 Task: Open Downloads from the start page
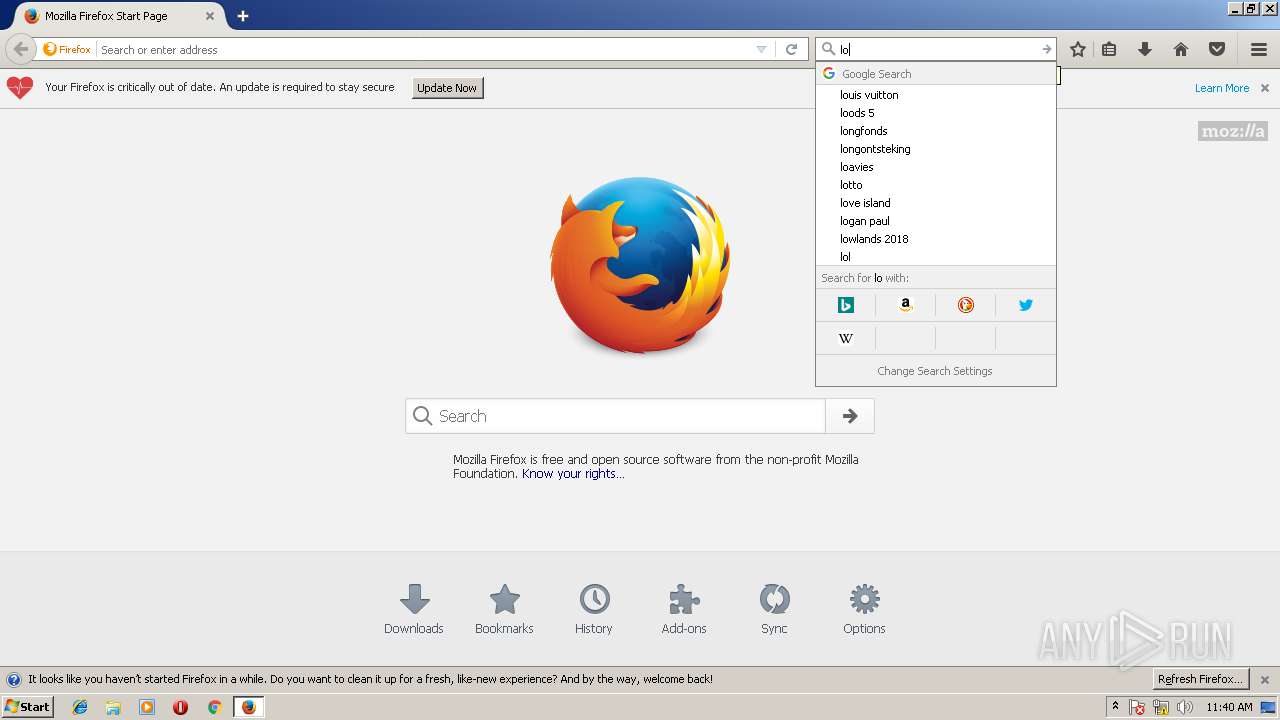pyautogui.click(x=414, y=609)
